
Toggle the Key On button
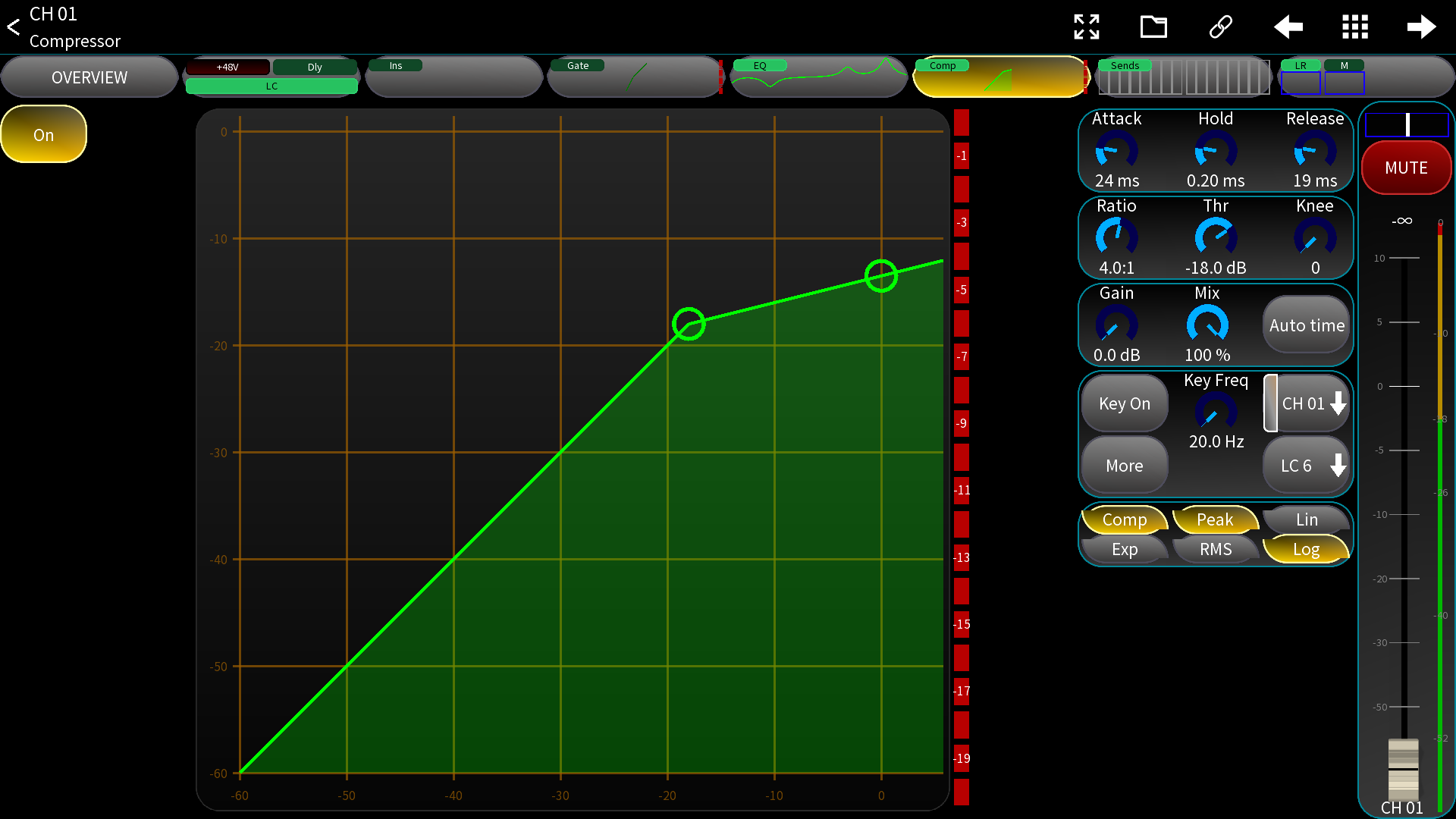[x=1124, y=403]
